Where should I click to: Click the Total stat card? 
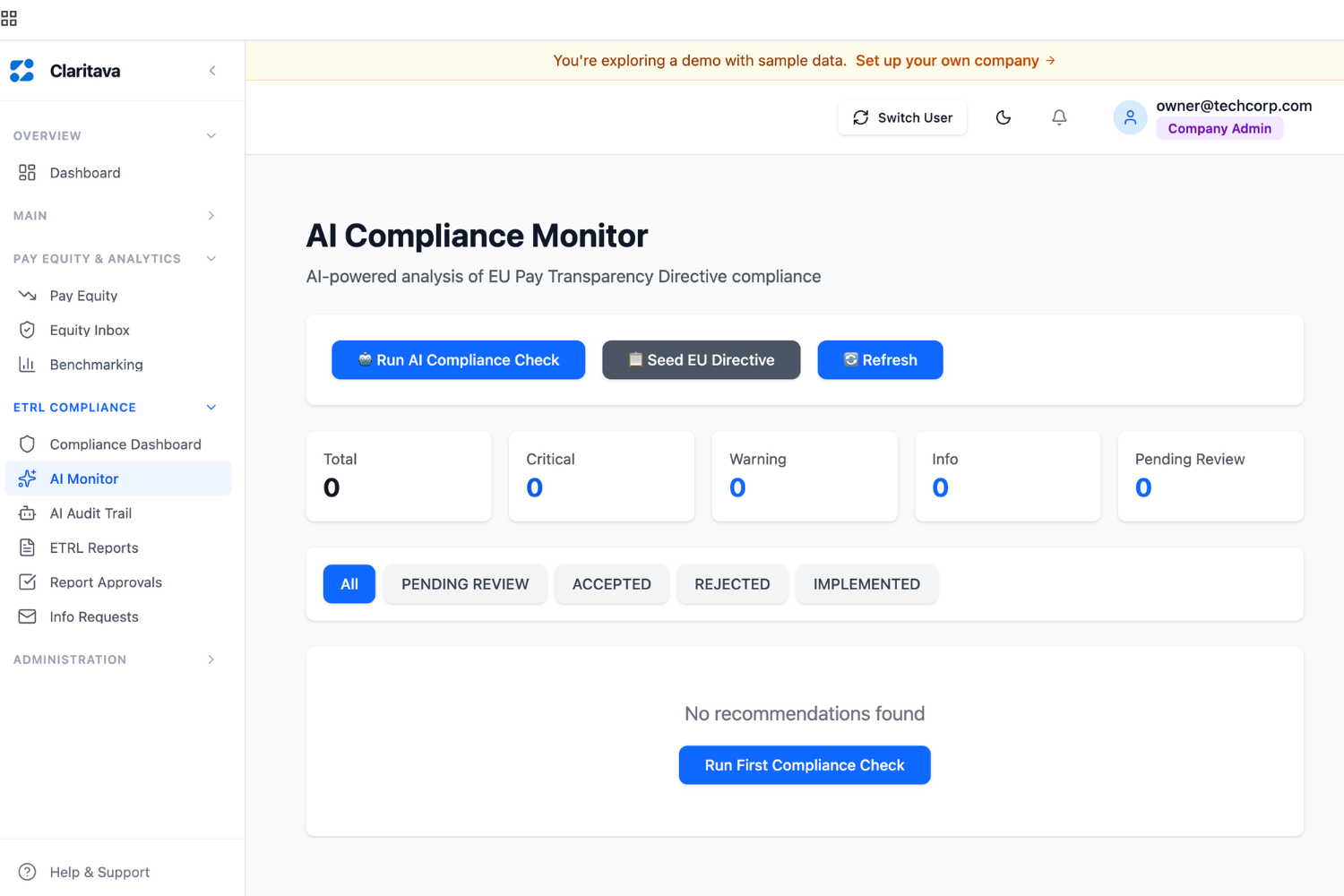[399, 477]
